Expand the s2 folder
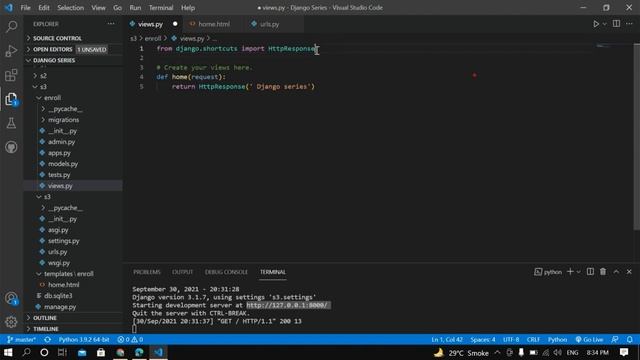The width and height of the screenshot is (640, 360). click(x=73, y=76)
